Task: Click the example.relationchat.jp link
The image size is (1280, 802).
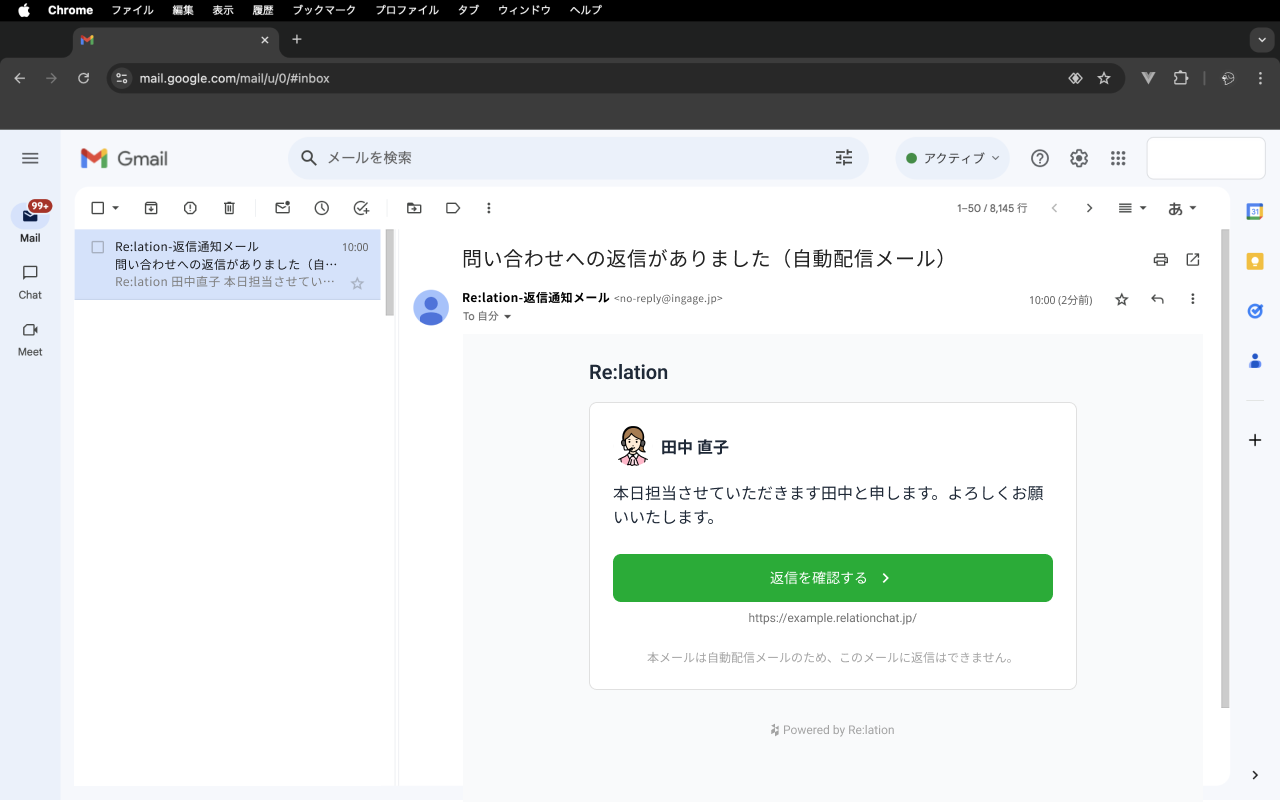Action: tap(832, 618)
